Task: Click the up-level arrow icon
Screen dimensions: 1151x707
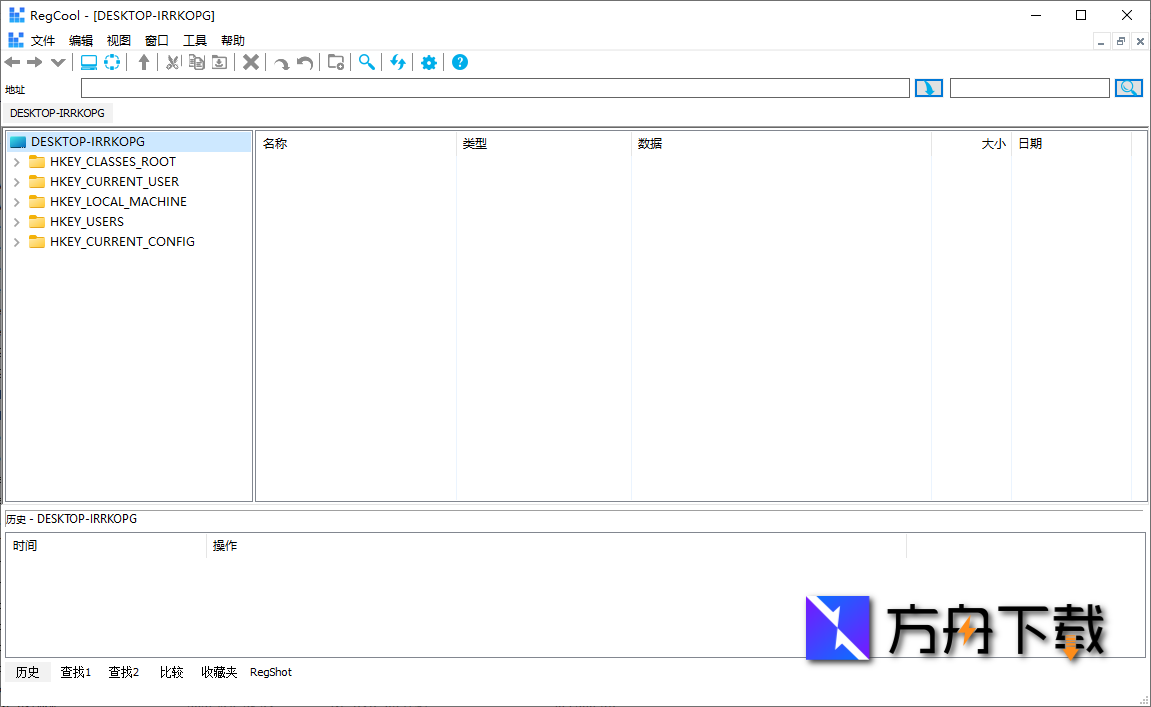Action: click(144, 63)
